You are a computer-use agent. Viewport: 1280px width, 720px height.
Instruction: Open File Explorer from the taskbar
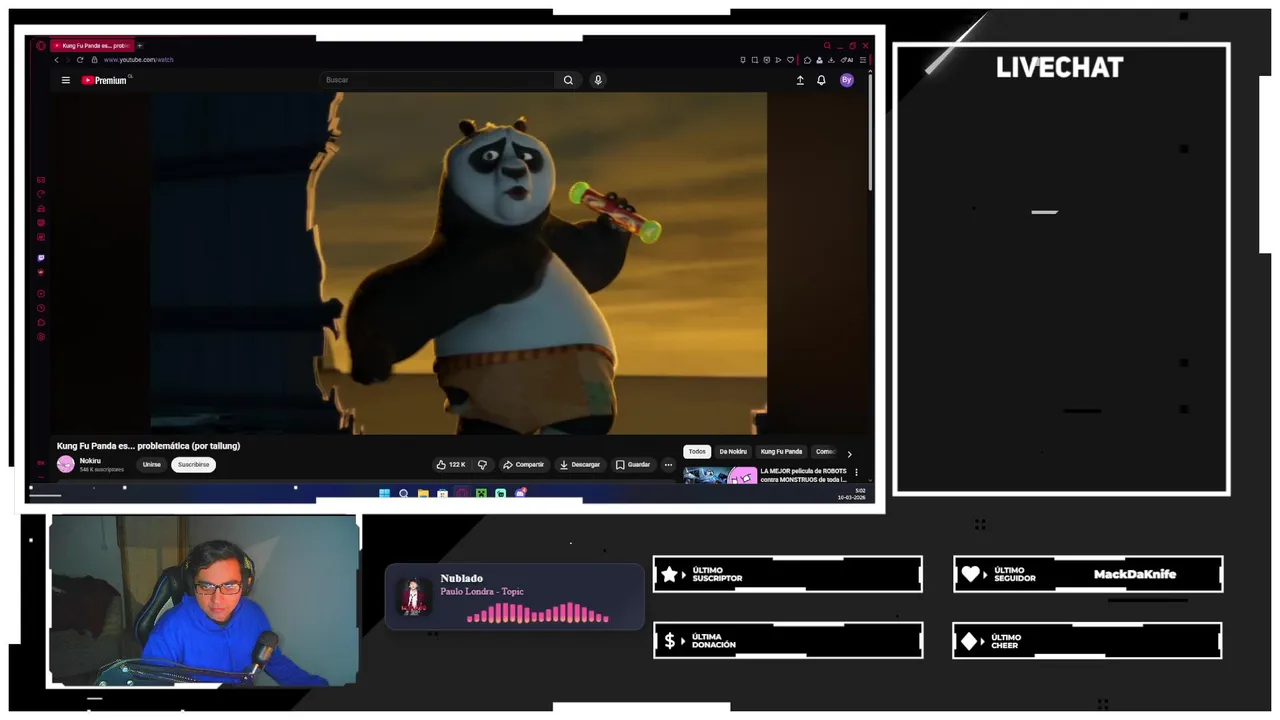(423, 493)
